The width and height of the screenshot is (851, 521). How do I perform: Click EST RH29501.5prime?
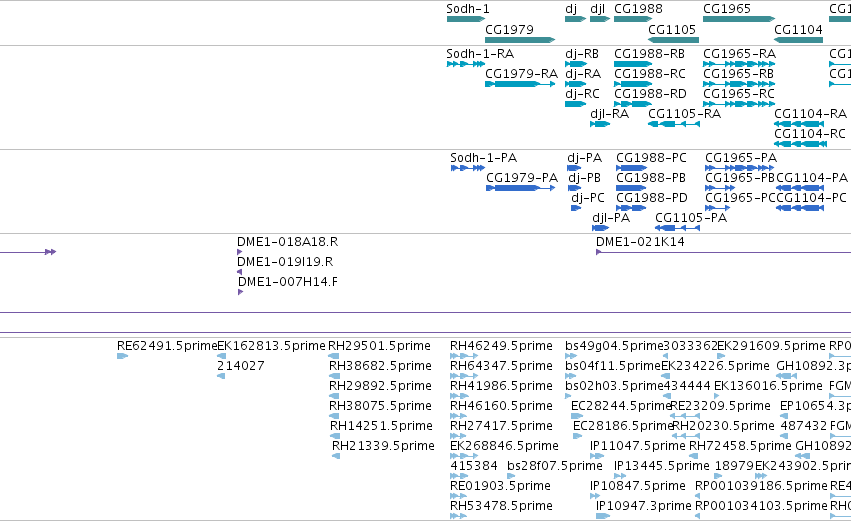pyautogui.click(x=334, y=357)
